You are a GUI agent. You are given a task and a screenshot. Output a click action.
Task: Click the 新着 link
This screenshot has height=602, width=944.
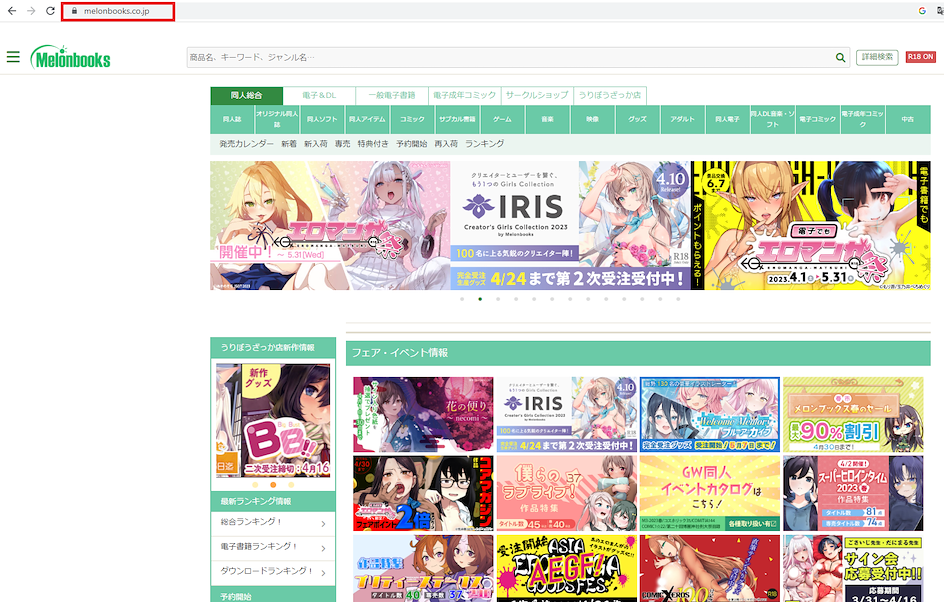(289, 144)
